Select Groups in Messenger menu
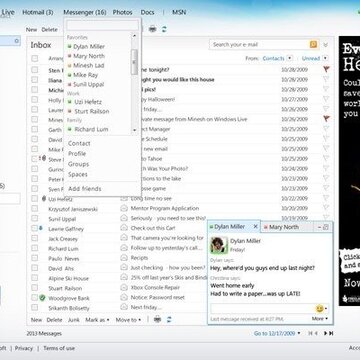The image size is (360, 360). tap(79, 164)
